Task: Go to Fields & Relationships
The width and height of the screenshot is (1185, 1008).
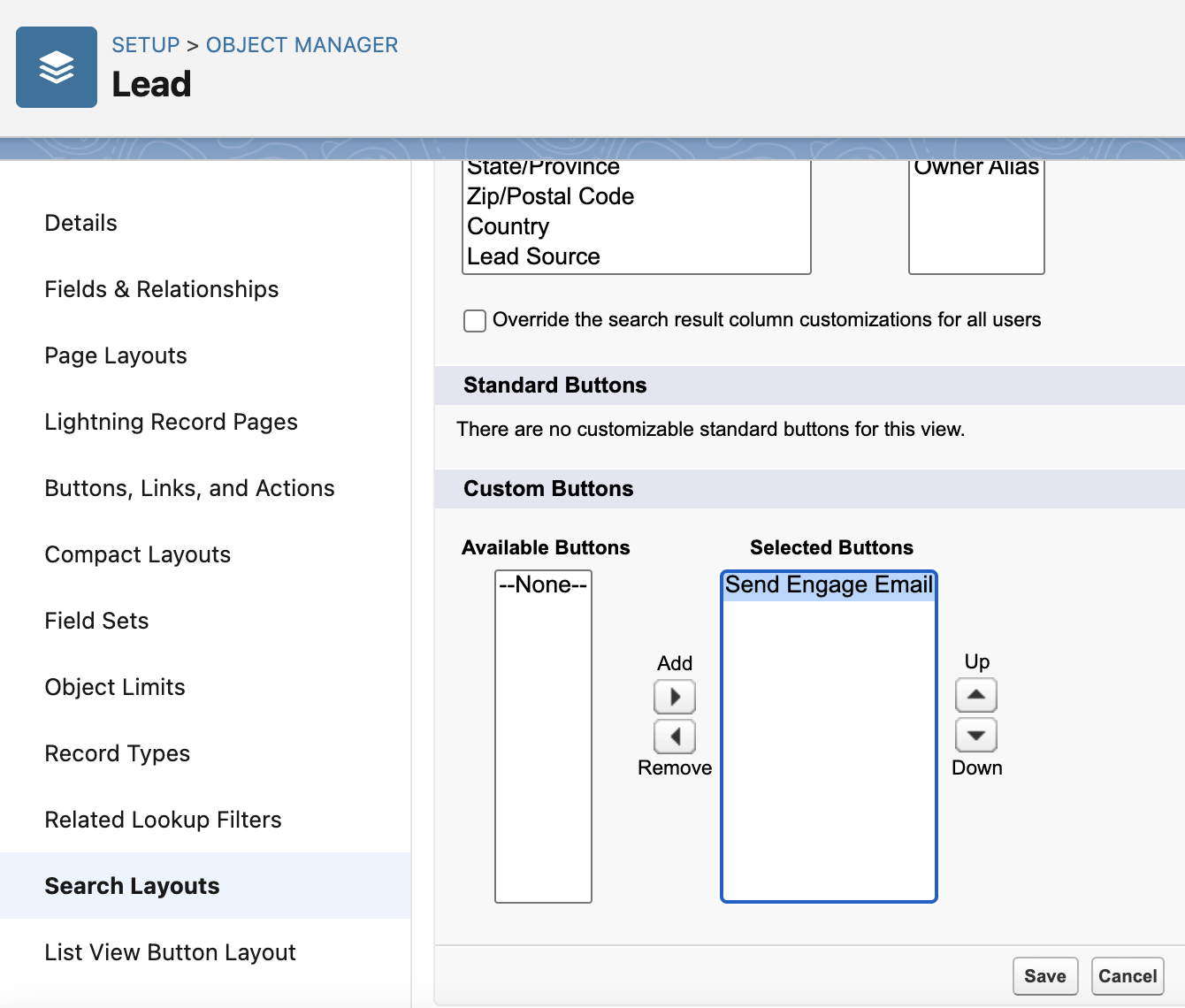Action: point(162,289)
